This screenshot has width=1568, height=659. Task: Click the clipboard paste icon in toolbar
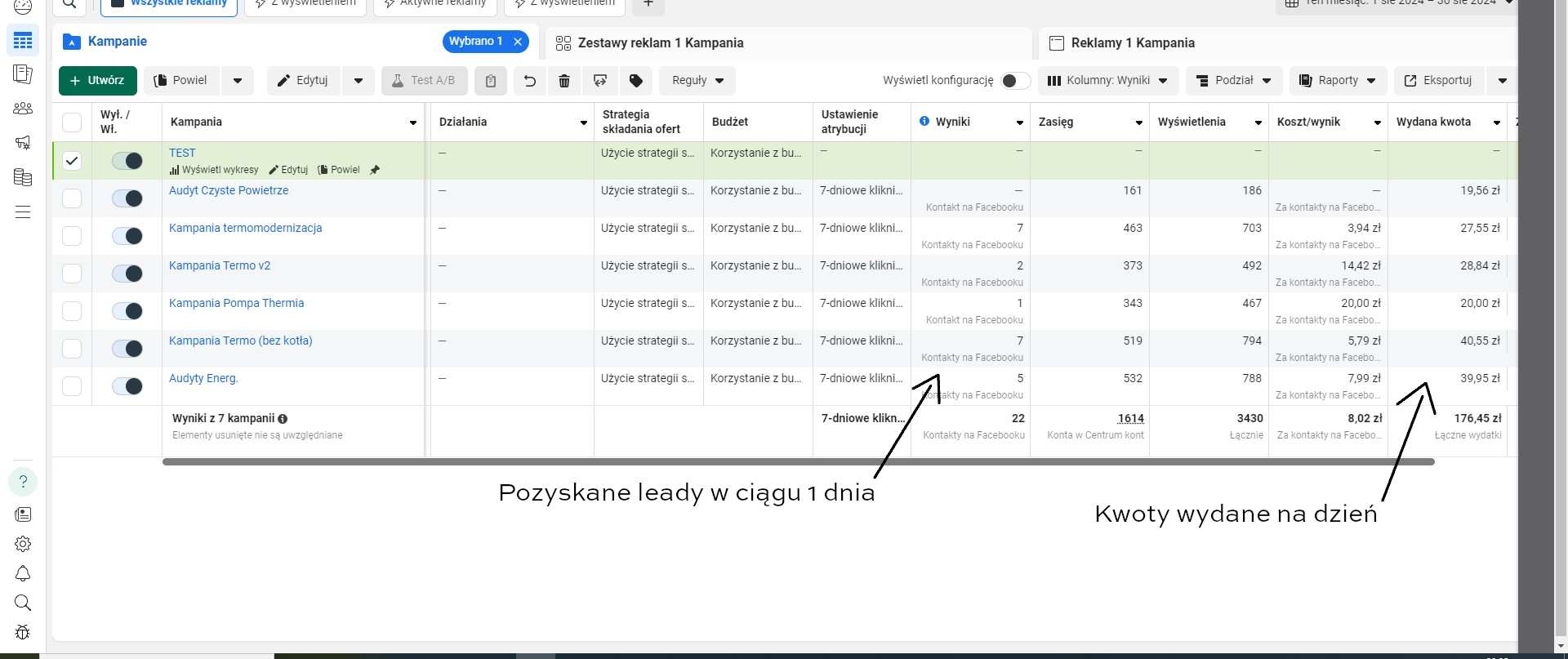click(x=491, y=81)
